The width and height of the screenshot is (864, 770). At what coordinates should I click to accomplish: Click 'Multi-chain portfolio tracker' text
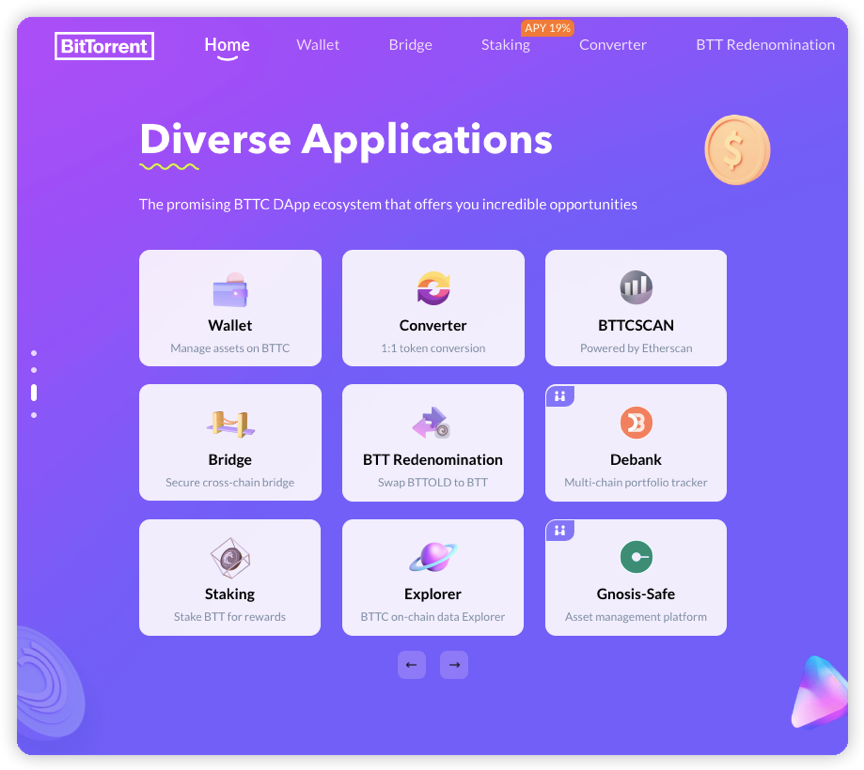point(636,482)
